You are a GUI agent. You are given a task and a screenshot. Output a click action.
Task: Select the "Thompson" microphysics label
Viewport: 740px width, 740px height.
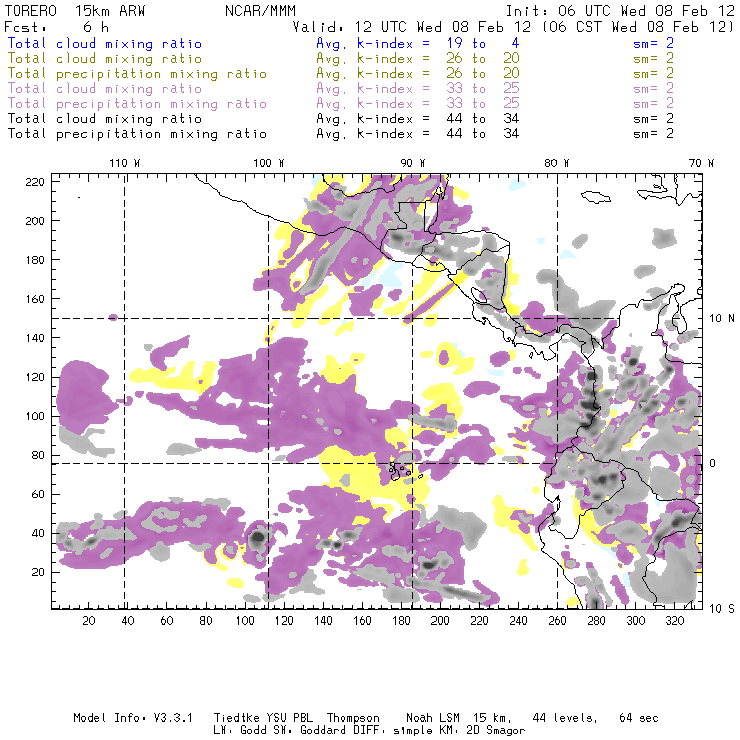click(x=353, y=718)
